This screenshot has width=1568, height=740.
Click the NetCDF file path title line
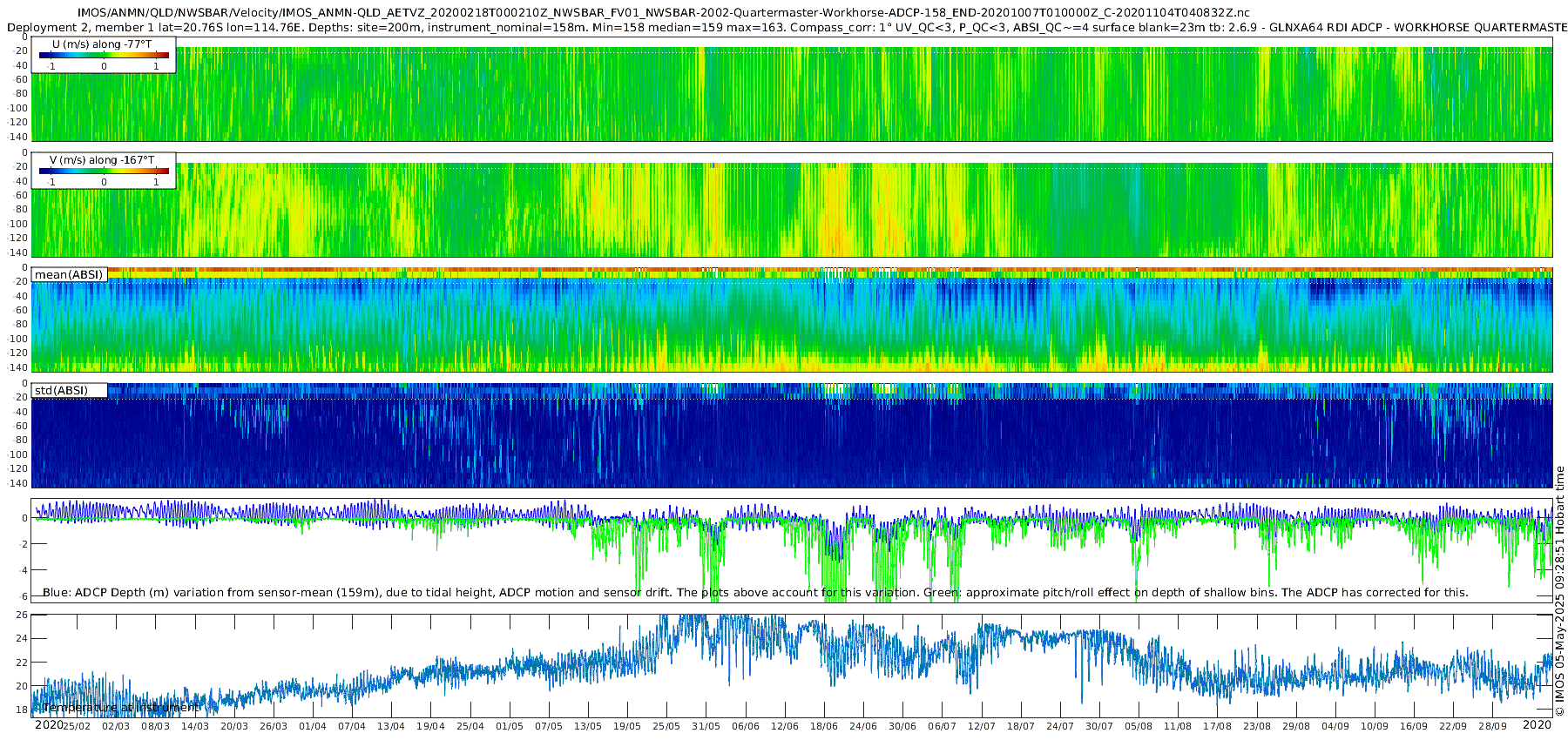[x=664, y=12]
